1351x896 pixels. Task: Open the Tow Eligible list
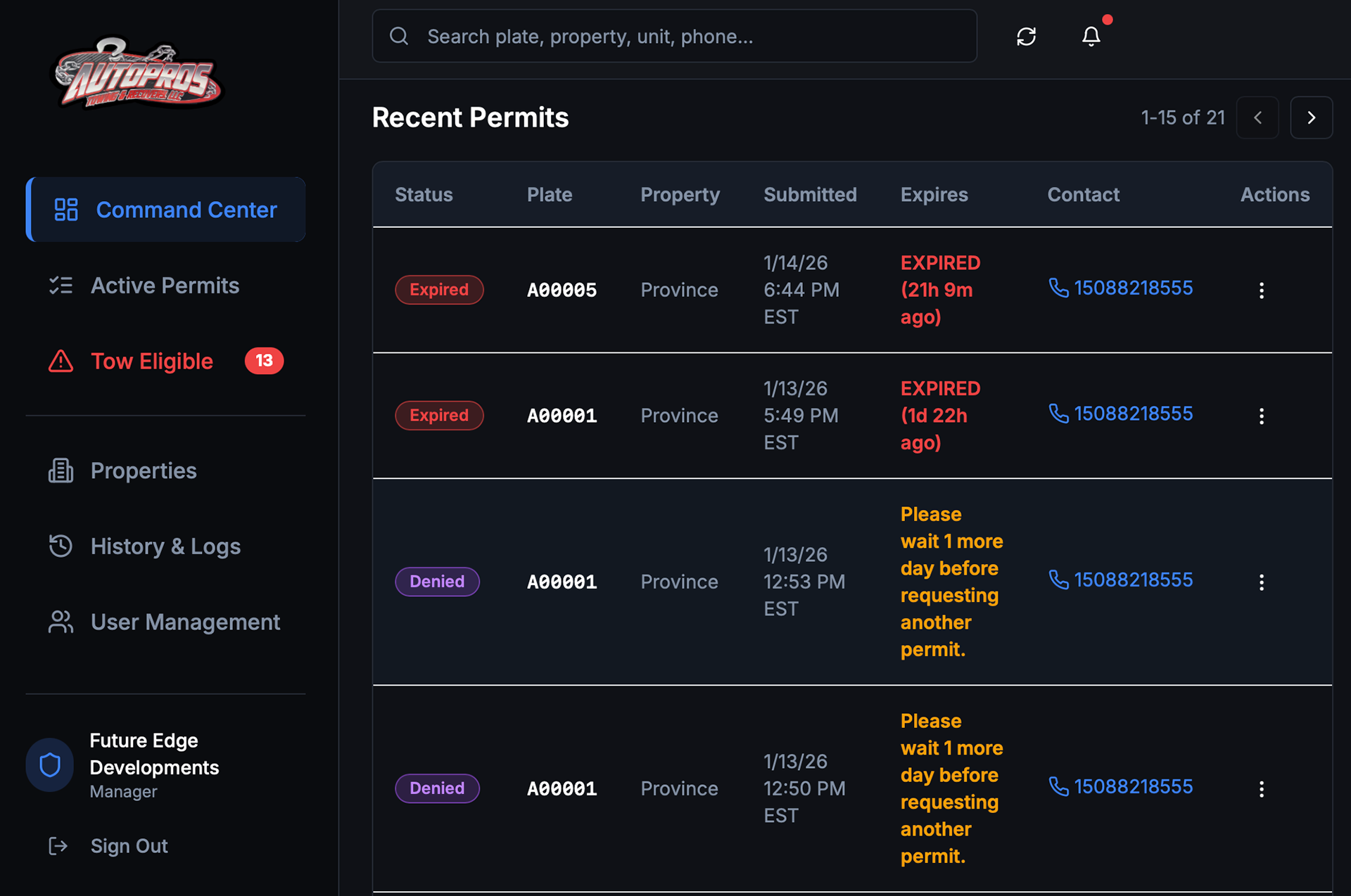[152, 361]
